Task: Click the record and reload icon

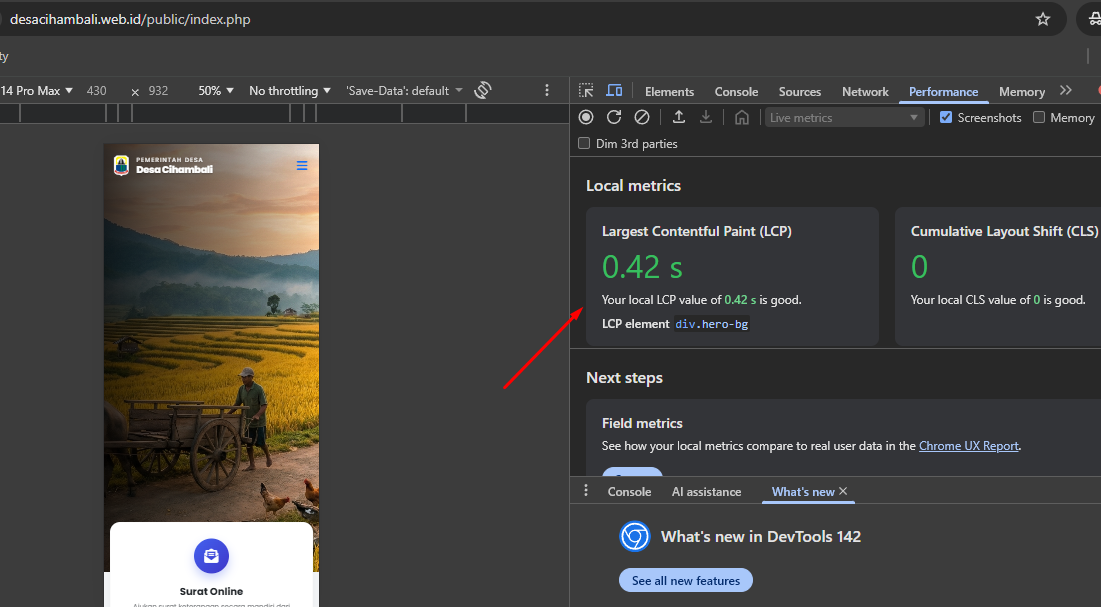Action: click(x=614, y=117)
